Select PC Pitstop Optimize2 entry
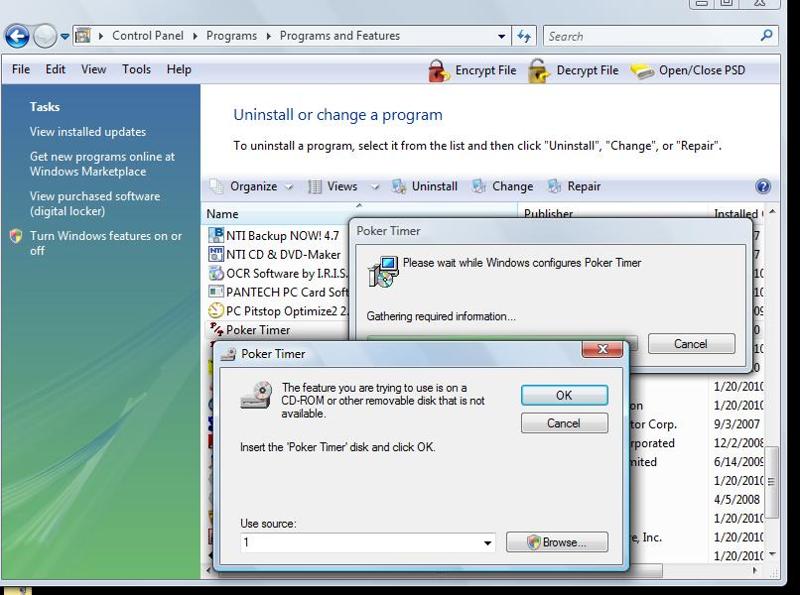The image size is (800, 595). (x=287, y=311)
